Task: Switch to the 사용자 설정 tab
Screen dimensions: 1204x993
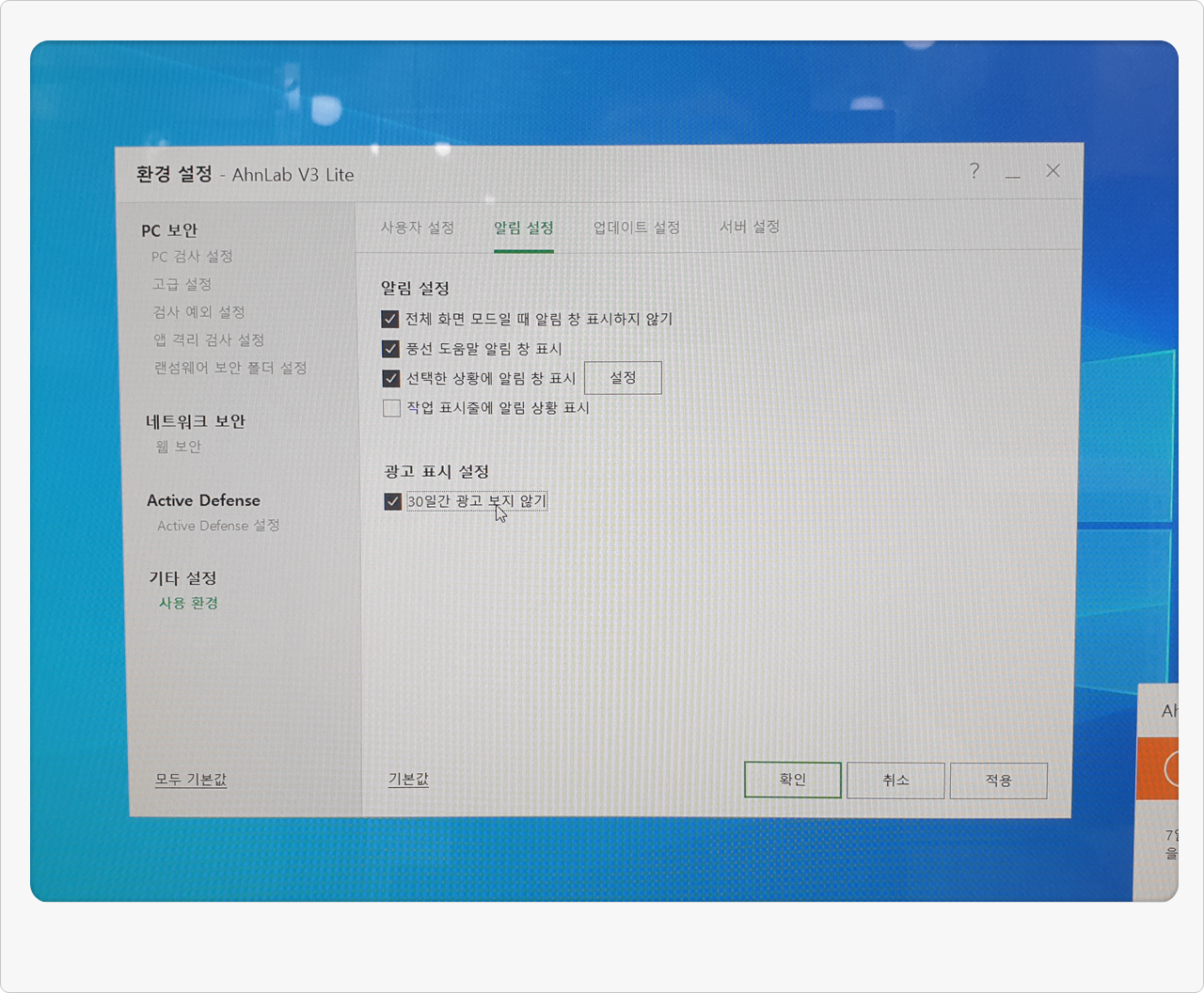Action: click(418, 228)
